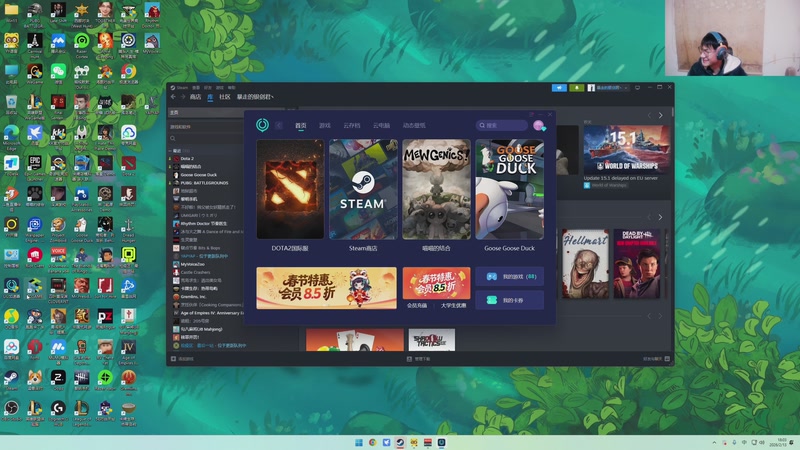The width and height of the screenshot is (800, 450).
Task: Select Goose Goose Duck in library list
Action: 198,175
